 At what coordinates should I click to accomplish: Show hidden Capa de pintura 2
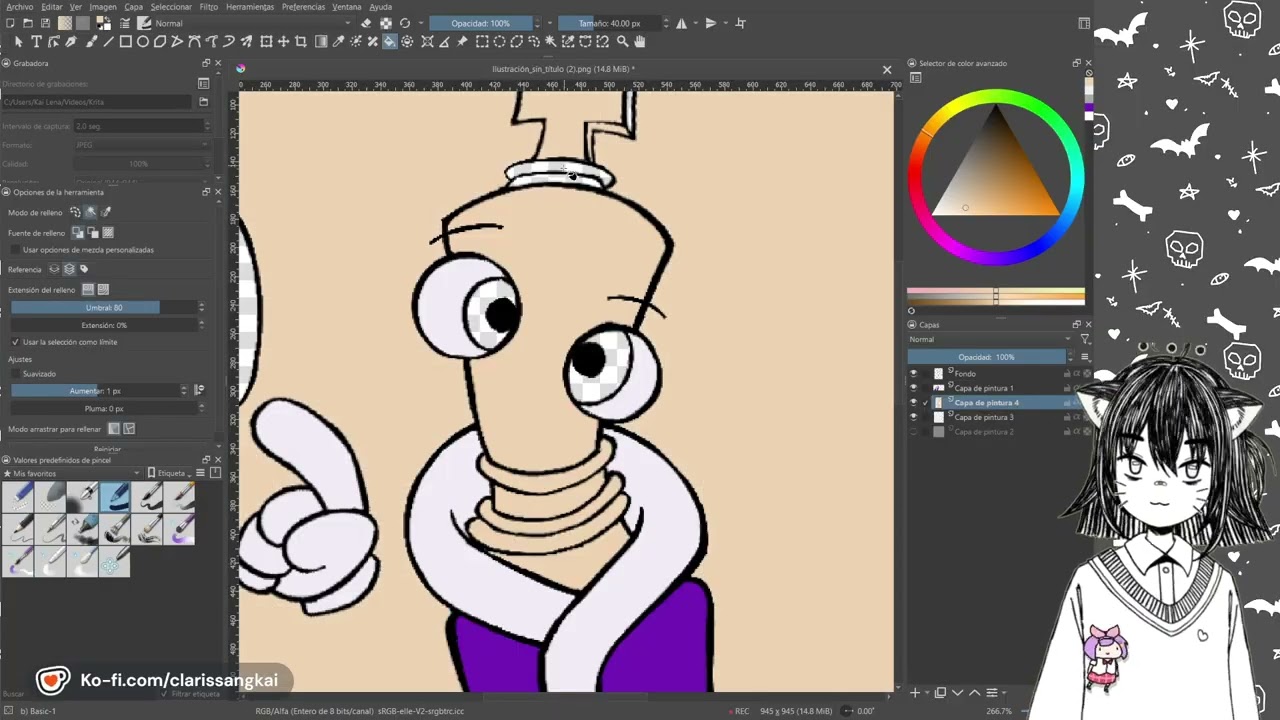click(913, 432)
